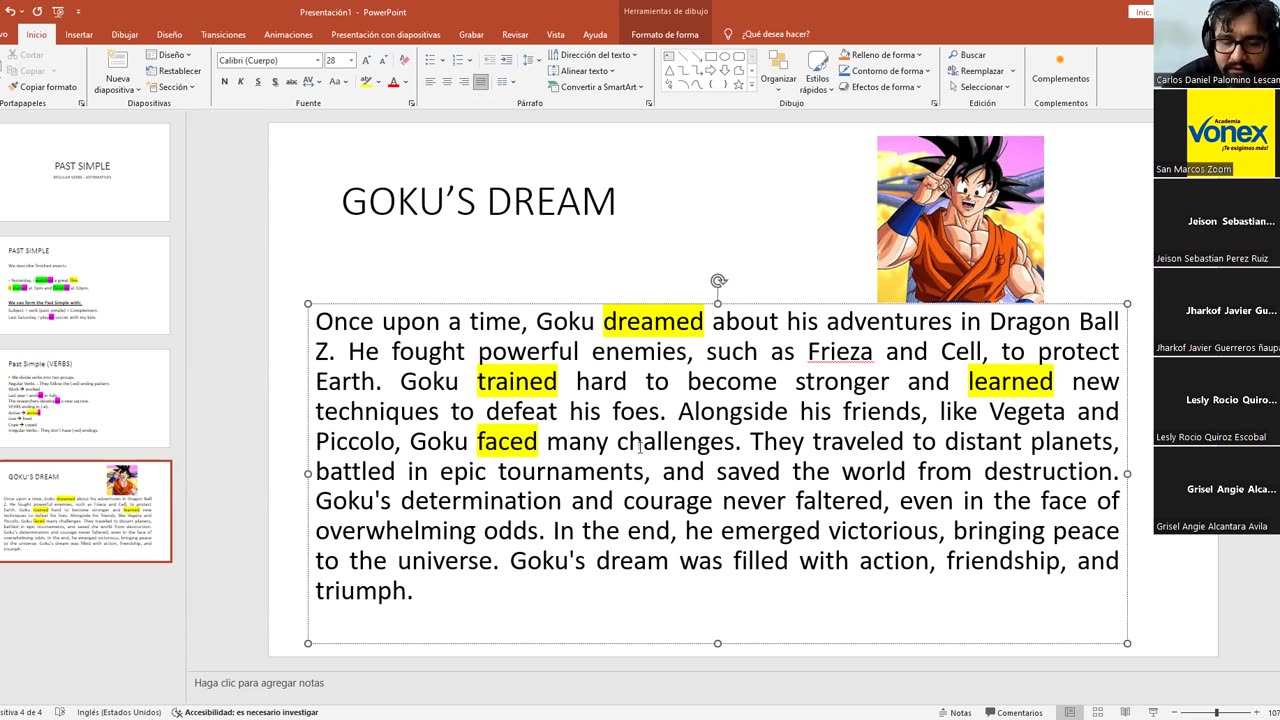Start Slide Show from status bar icon
1280x720 pixels.
(1153, 712)
